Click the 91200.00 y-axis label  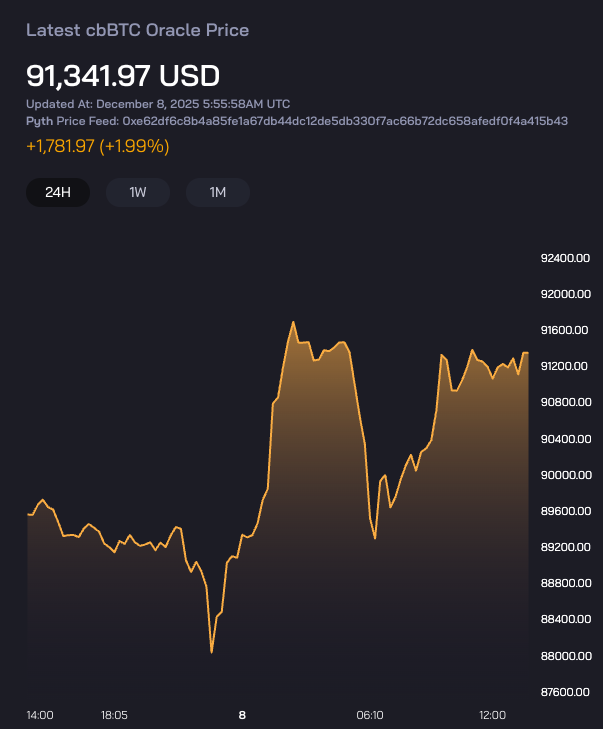pos(564,366)
